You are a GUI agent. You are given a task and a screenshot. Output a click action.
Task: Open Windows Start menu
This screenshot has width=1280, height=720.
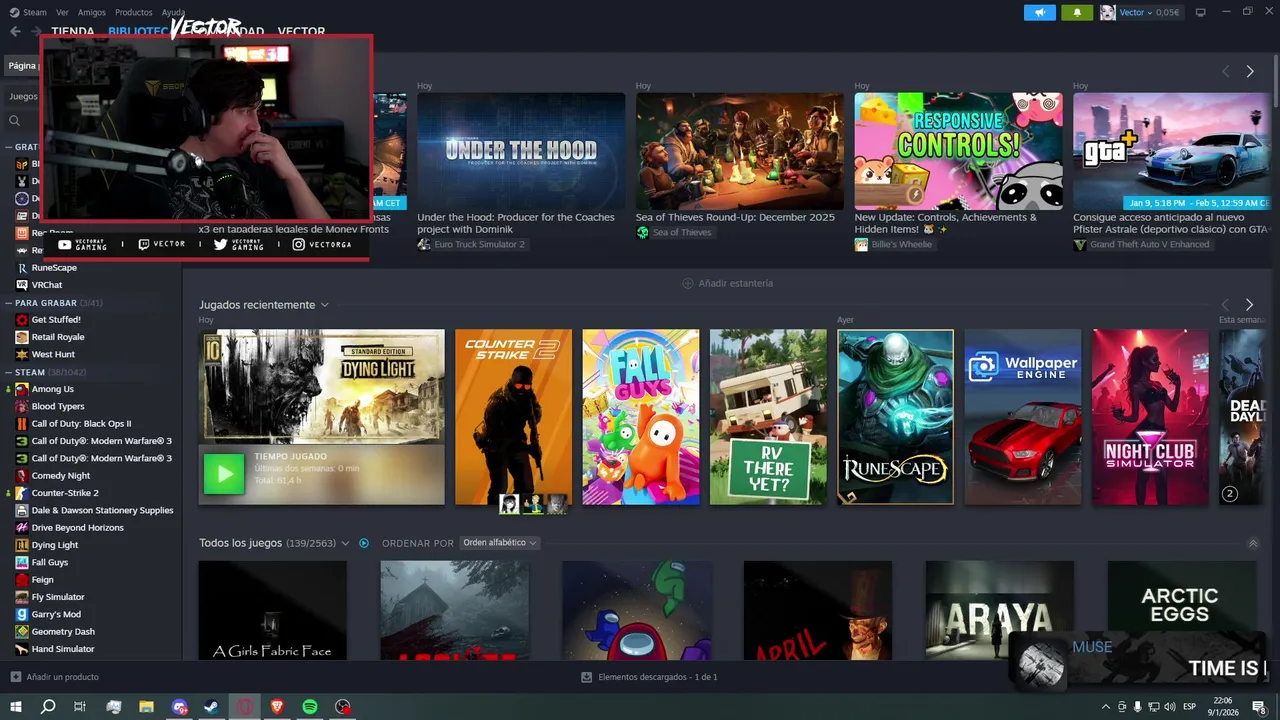pyautogui.click(x=16, y=707)
